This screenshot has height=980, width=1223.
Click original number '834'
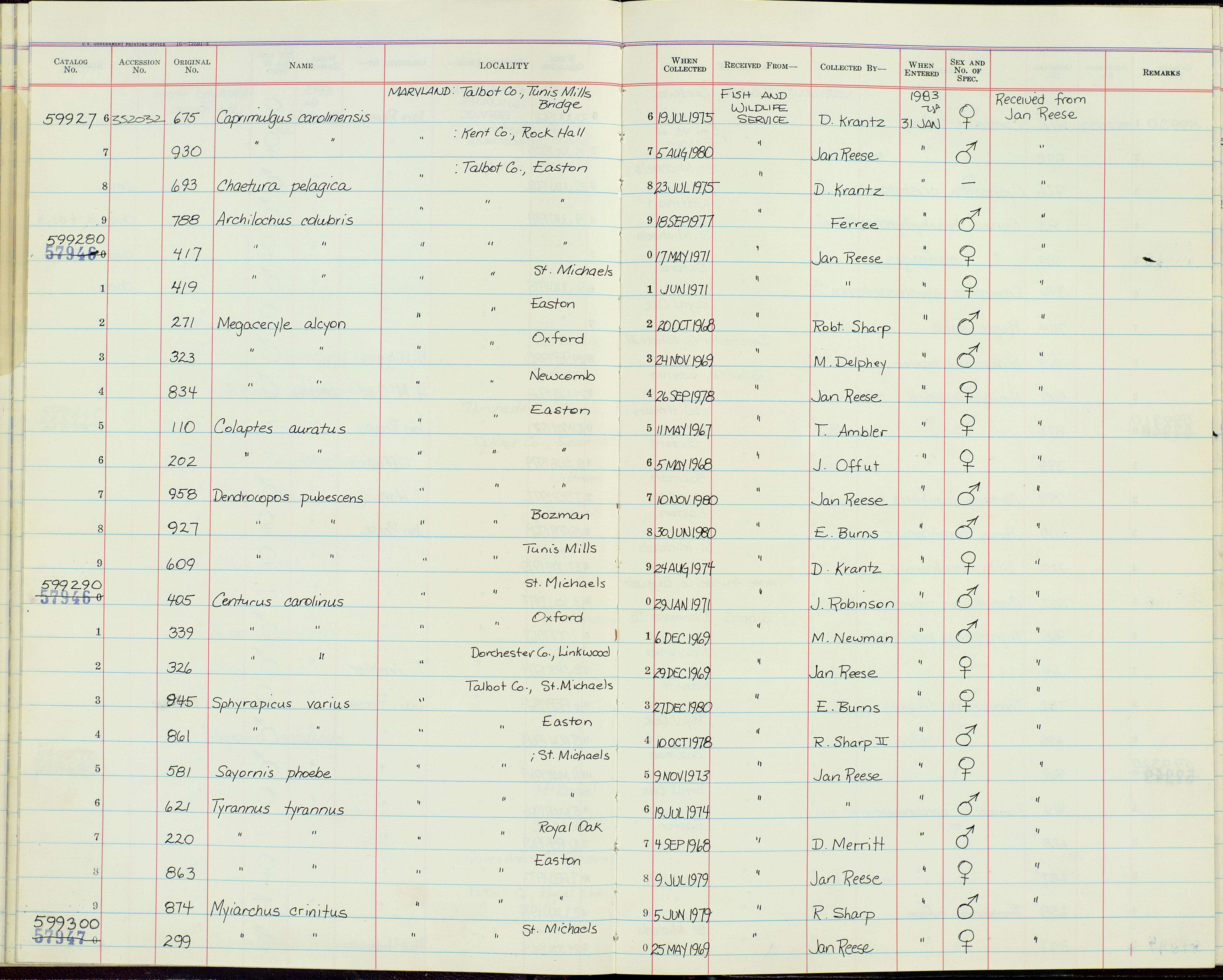[182, 392]
